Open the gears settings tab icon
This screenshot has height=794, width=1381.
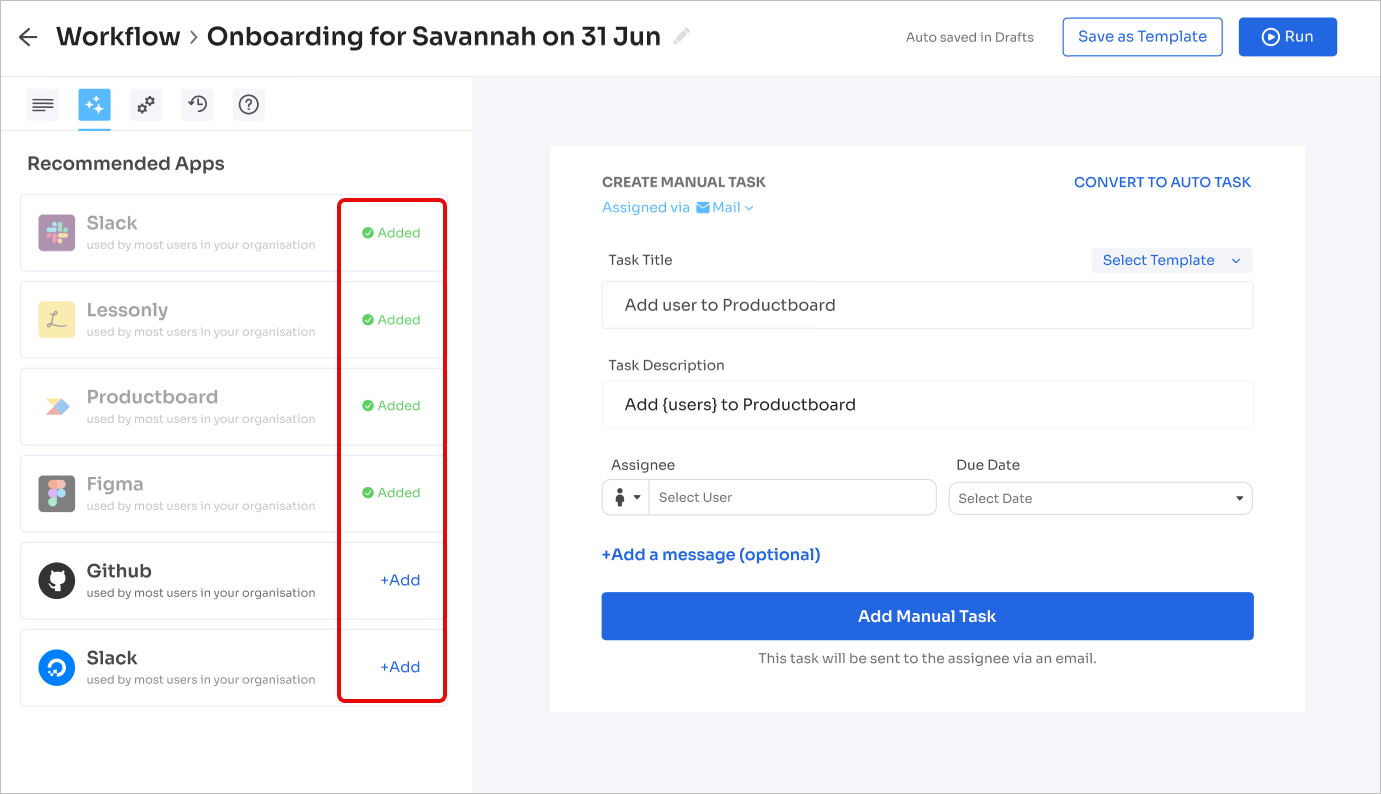click(x=146, y=104)
